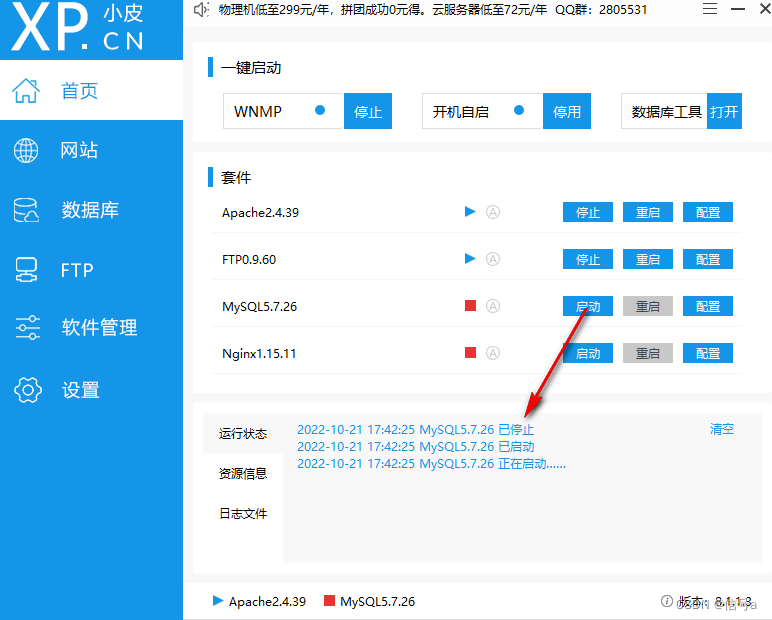772x620 pixels.
Task: Click the speaker announcement icon
Action: click(201, 10)
